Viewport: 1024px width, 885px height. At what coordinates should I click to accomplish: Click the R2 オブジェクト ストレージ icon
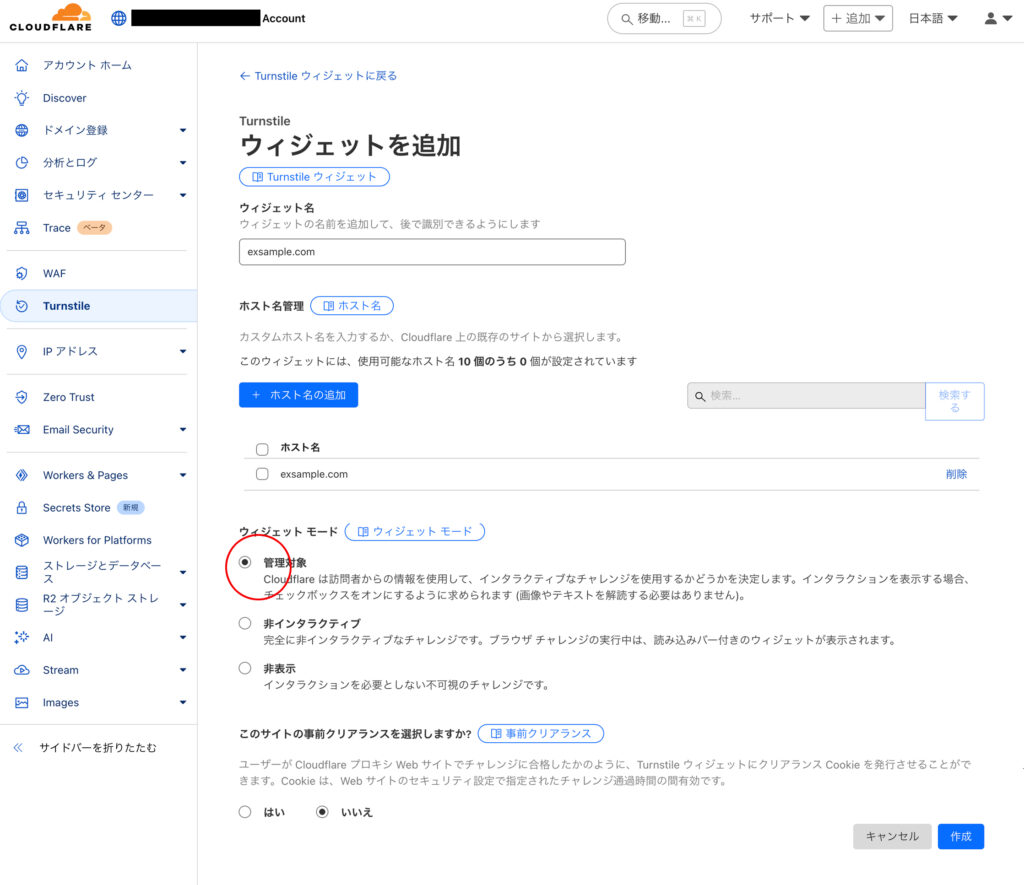[22, 605]
